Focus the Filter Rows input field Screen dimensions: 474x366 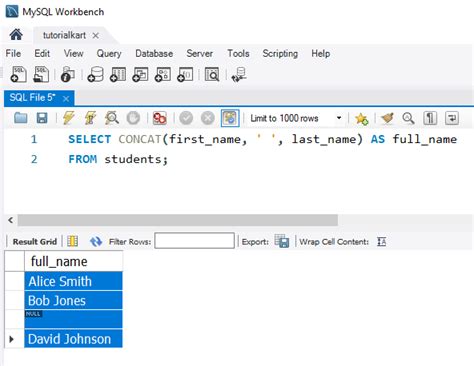195,241
